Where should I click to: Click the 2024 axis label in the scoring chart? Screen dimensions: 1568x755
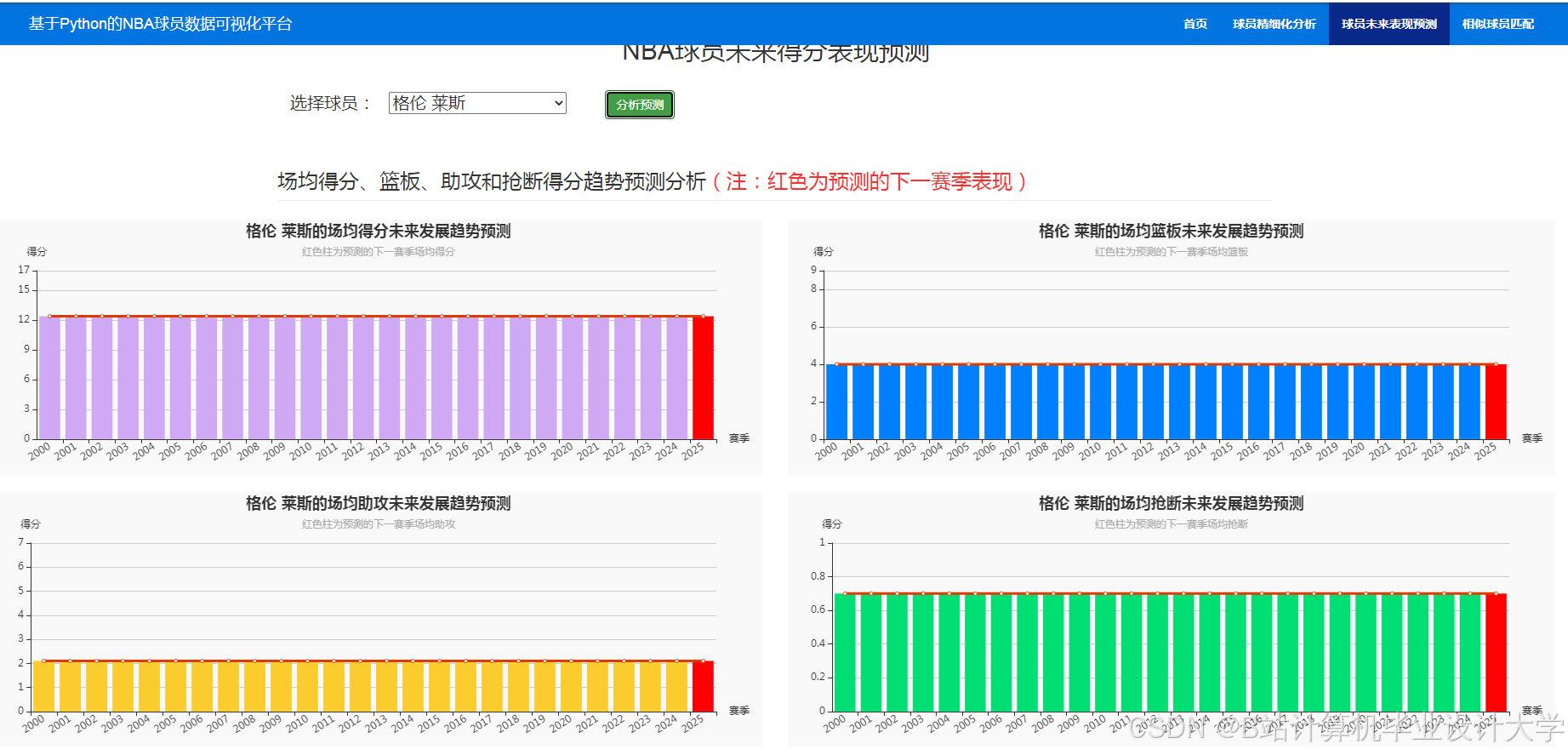coord(666,451)
